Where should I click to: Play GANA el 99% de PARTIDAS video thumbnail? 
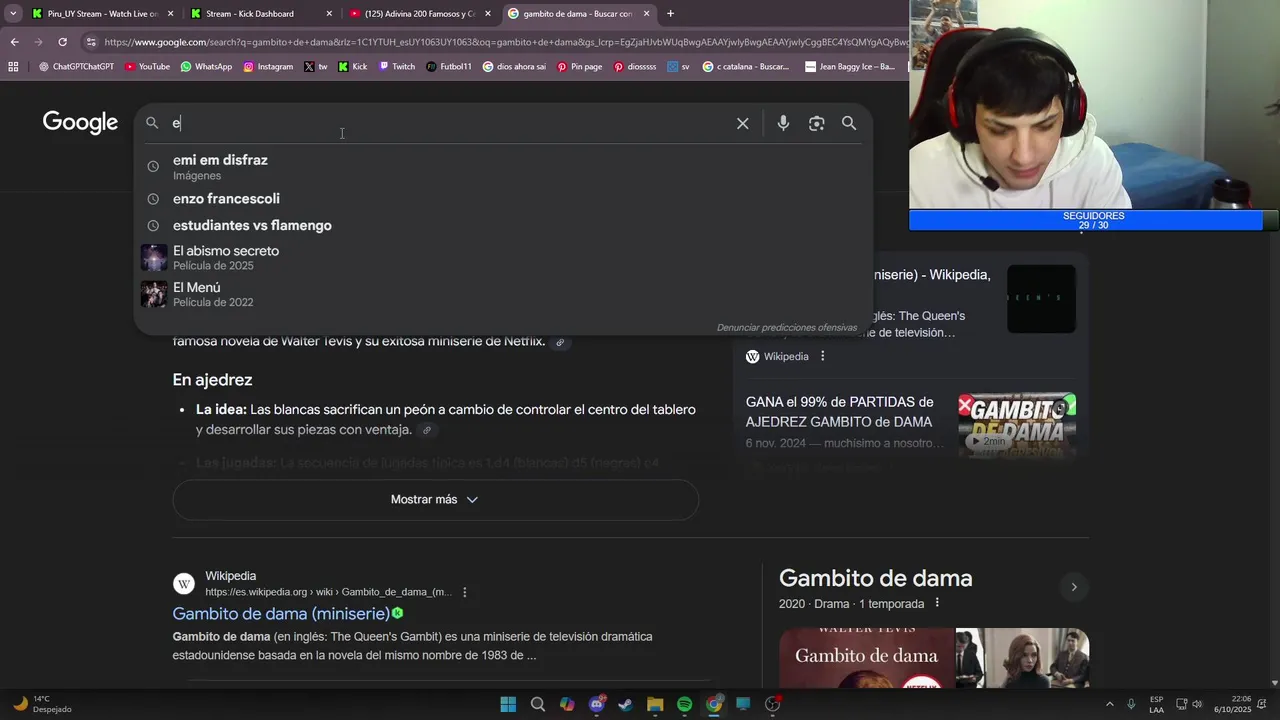coord(1017,424)
